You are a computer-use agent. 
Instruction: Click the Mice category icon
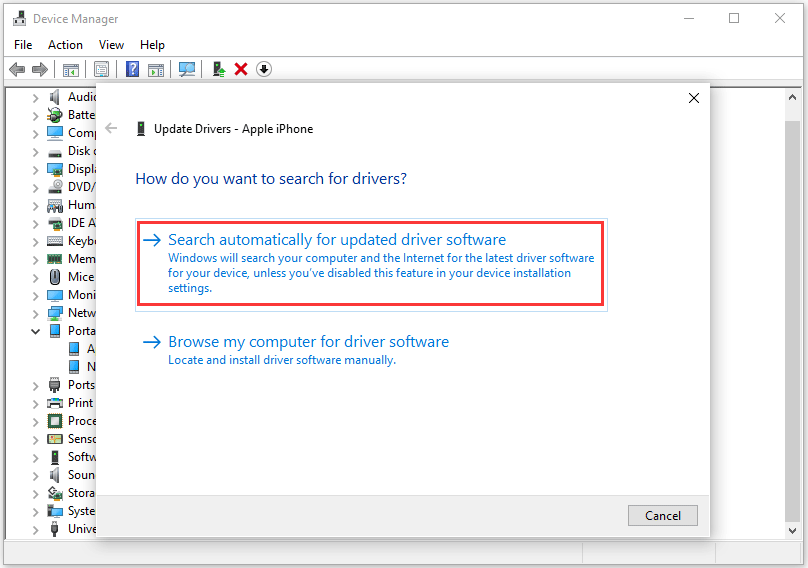click(x=55, y=277)
